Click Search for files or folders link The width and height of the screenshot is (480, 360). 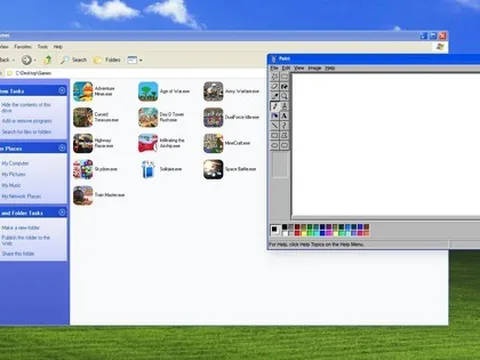point(26,132)
